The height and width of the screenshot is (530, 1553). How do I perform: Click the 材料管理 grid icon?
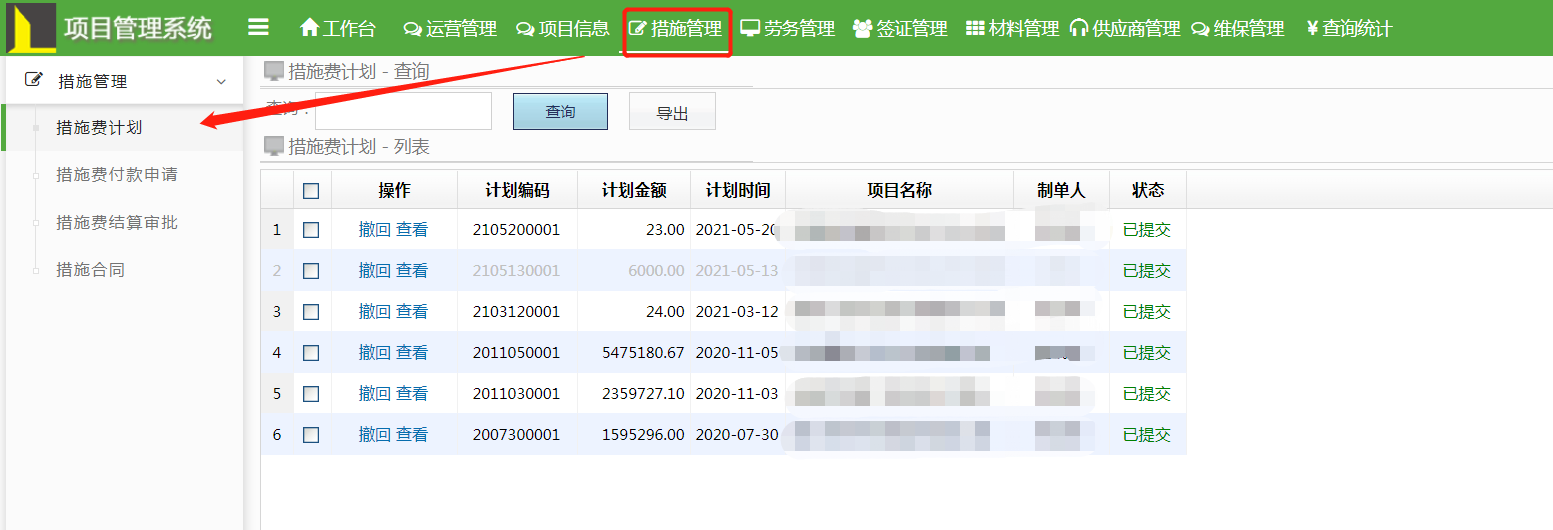(975, 29)
